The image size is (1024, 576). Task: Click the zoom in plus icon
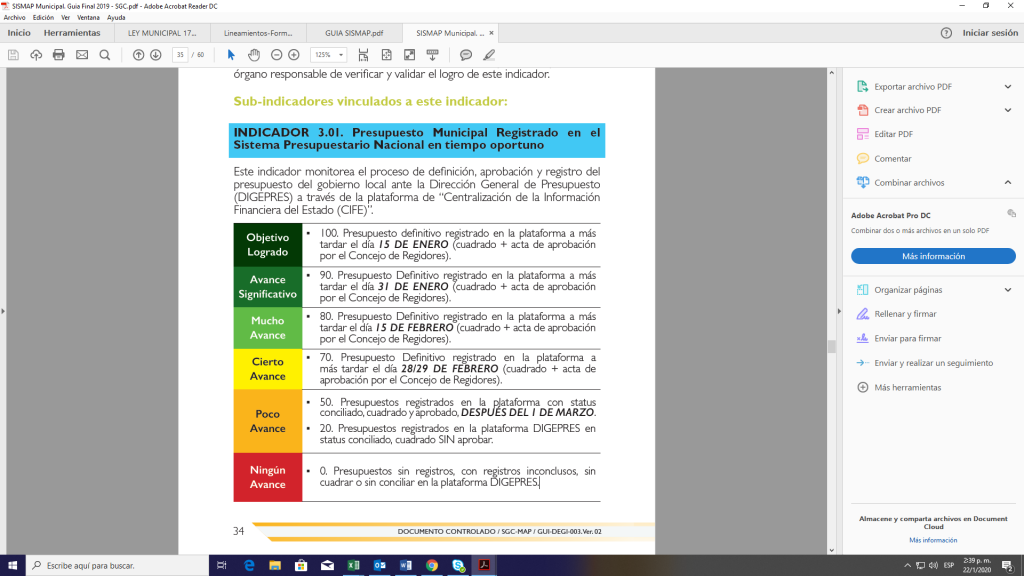click(x=294, y=54)
